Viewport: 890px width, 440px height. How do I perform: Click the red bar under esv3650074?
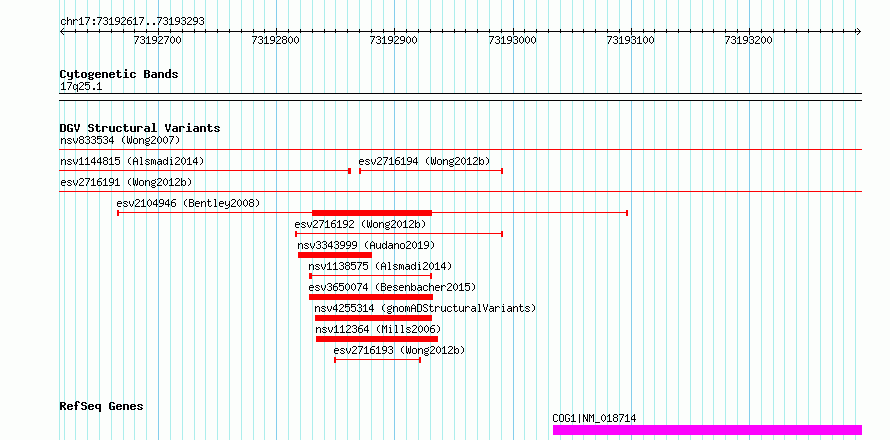(371, 297)
